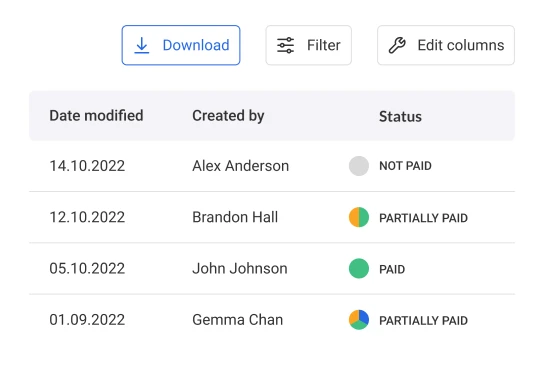Click the NOT PAID status label
This screenshot has width=544, height=366.
coord(405,166)
